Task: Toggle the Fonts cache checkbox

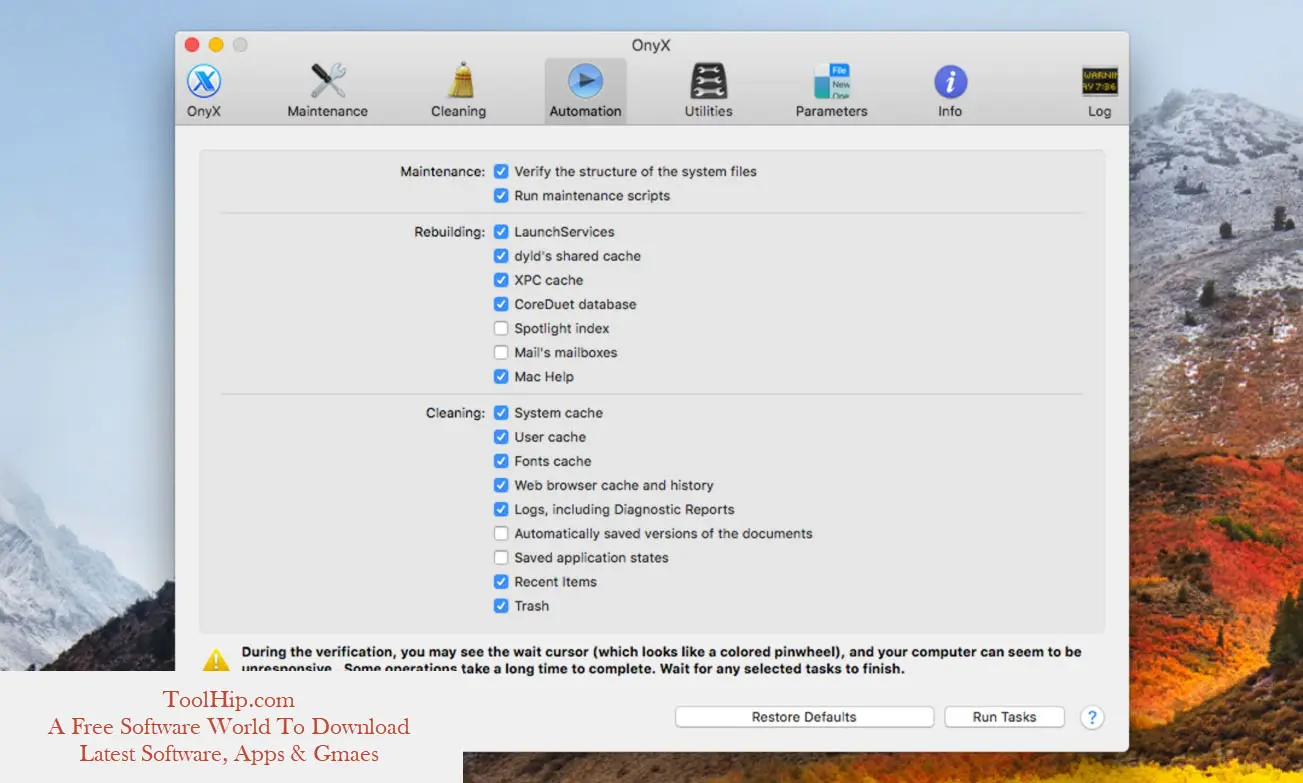Action: (501, 461)
